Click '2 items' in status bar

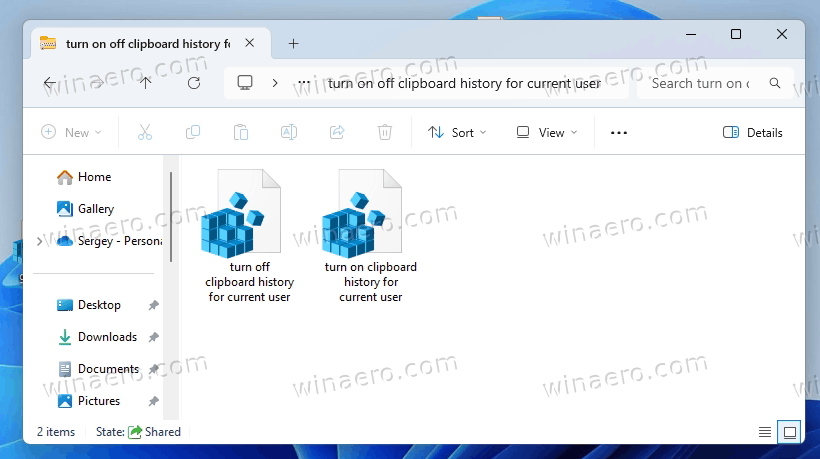tap(55, 432)
